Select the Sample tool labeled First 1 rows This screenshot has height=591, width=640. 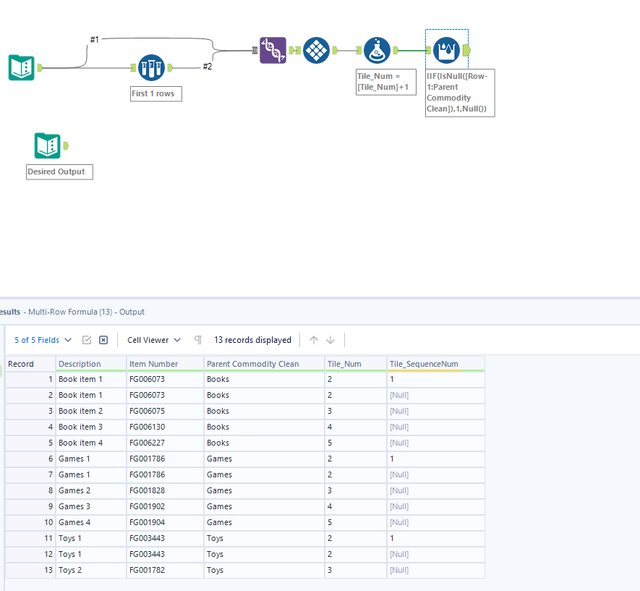point(151,67)
